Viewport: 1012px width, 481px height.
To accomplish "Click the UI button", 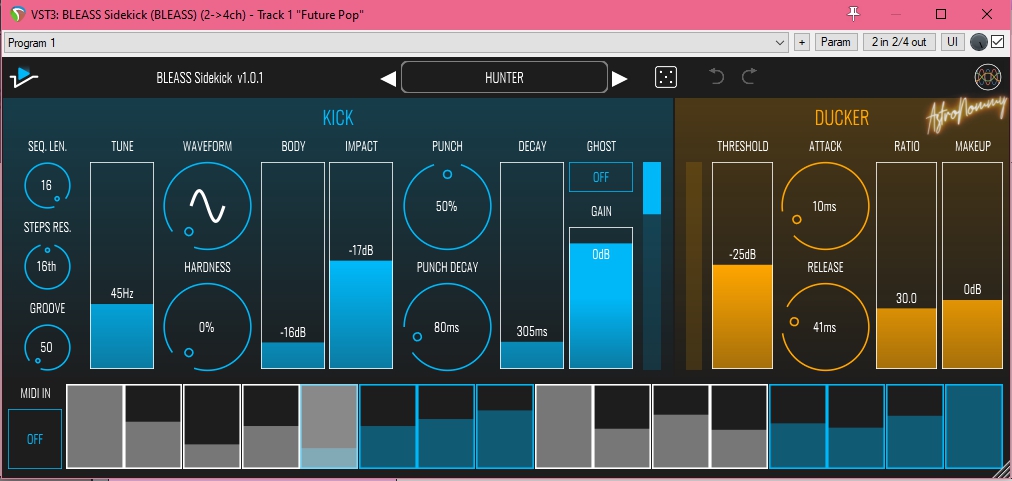I will pyautogui.click(x=952, y=42).
